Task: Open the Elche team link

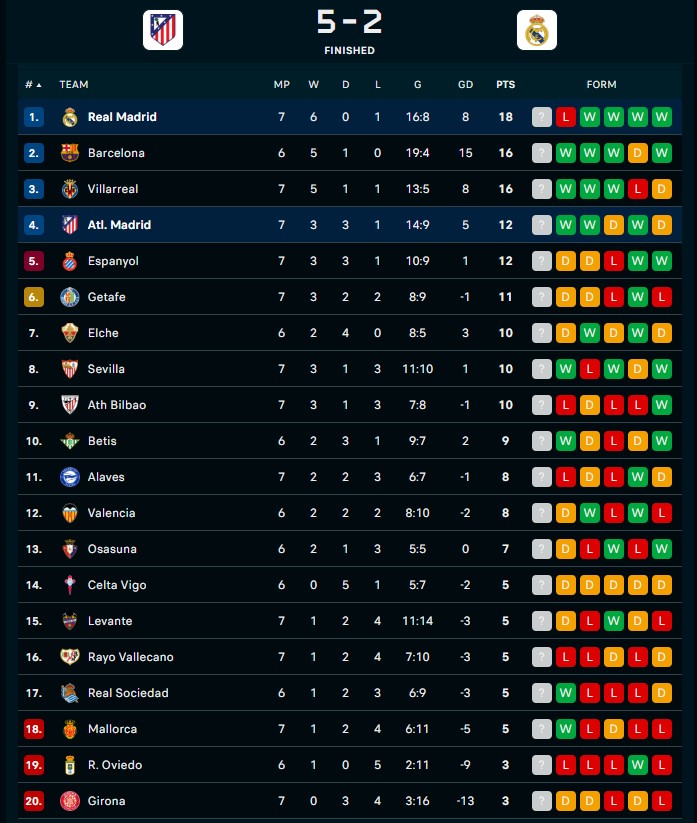Action: (x=103, y=333)
